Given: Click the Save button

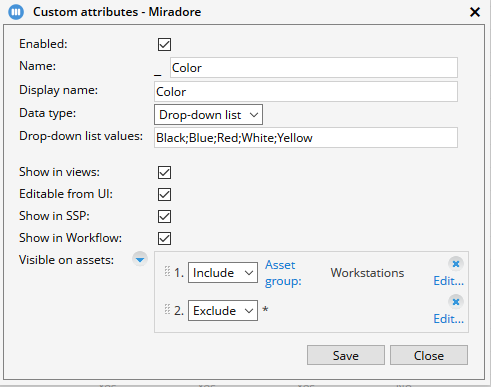Looking at the screenshot, I should coord(346,355).
